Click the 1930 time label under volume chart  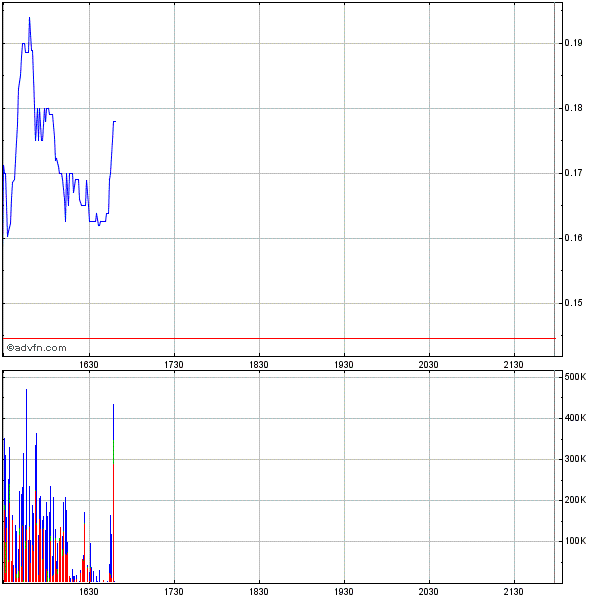[x=344, y=592]
